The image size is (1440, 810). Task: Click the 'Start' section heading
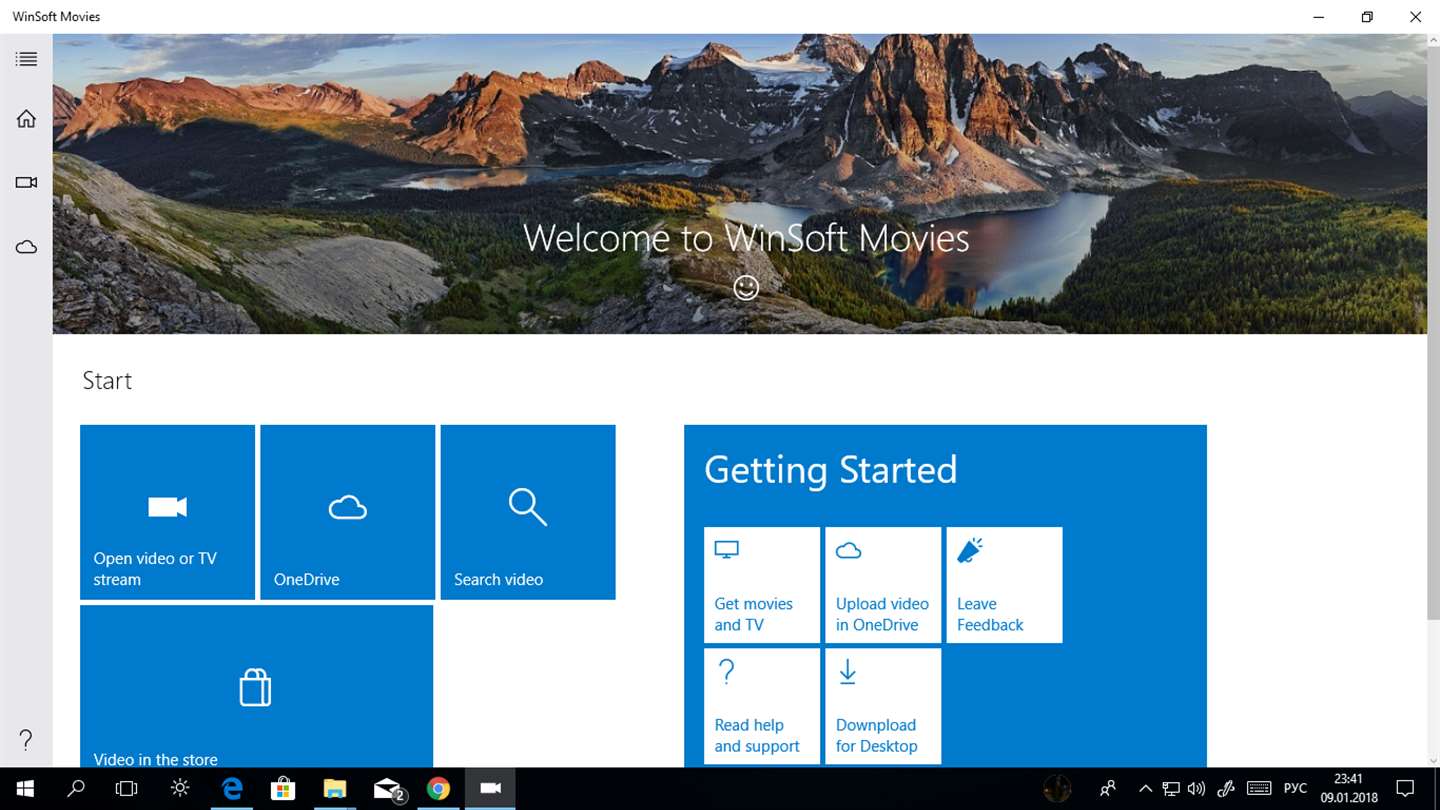pyautogui.click(x=107, y=381)
